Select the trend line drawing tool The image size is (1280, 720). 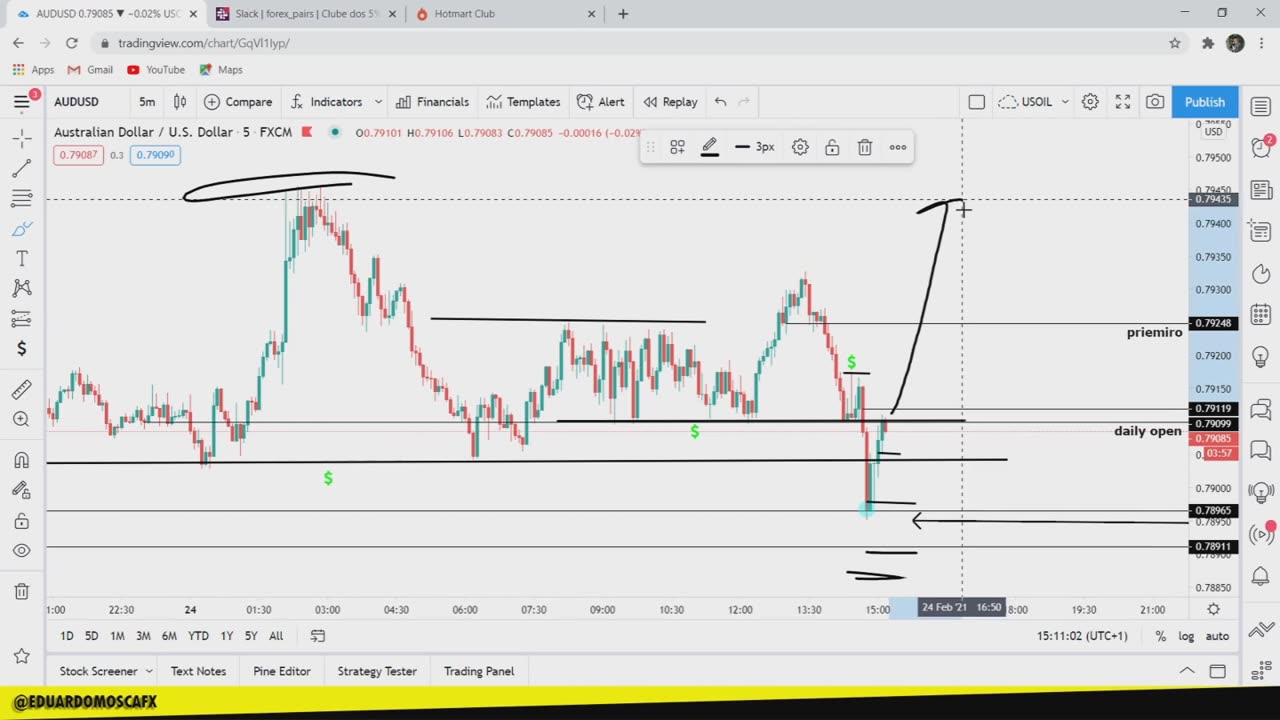click(21, 168)
